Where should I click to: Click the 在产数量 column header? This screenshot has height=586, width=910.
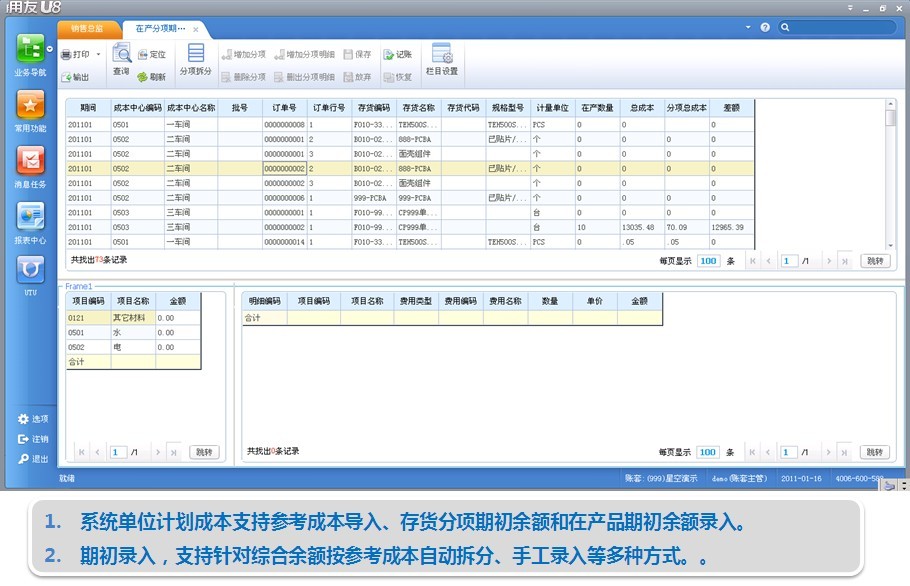(597, 108)
